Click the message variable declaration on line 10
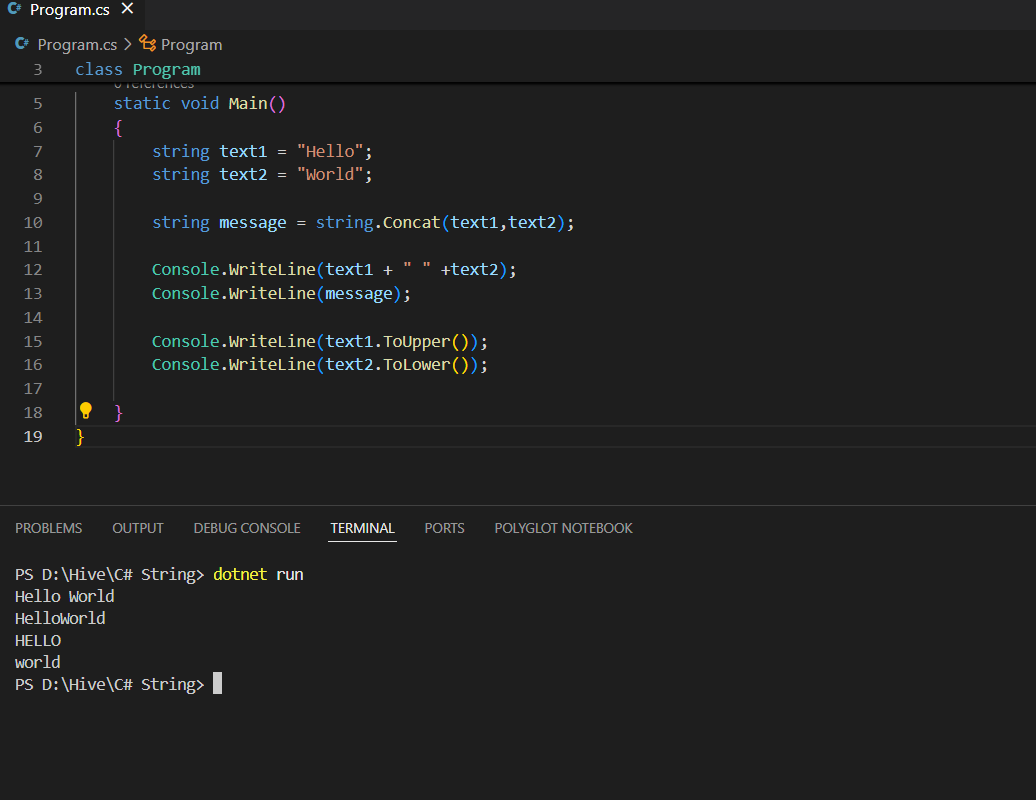This screenshot has width=1036, height=800. point(253,223)
